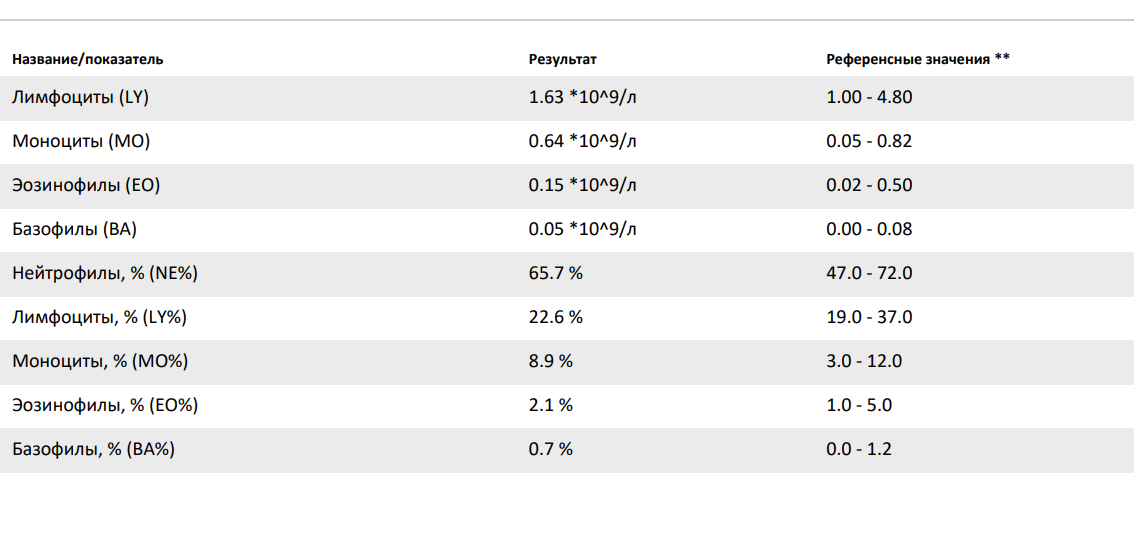
Task: Click the Эозинофилы (EO) row label
Action: pos(86,185)
